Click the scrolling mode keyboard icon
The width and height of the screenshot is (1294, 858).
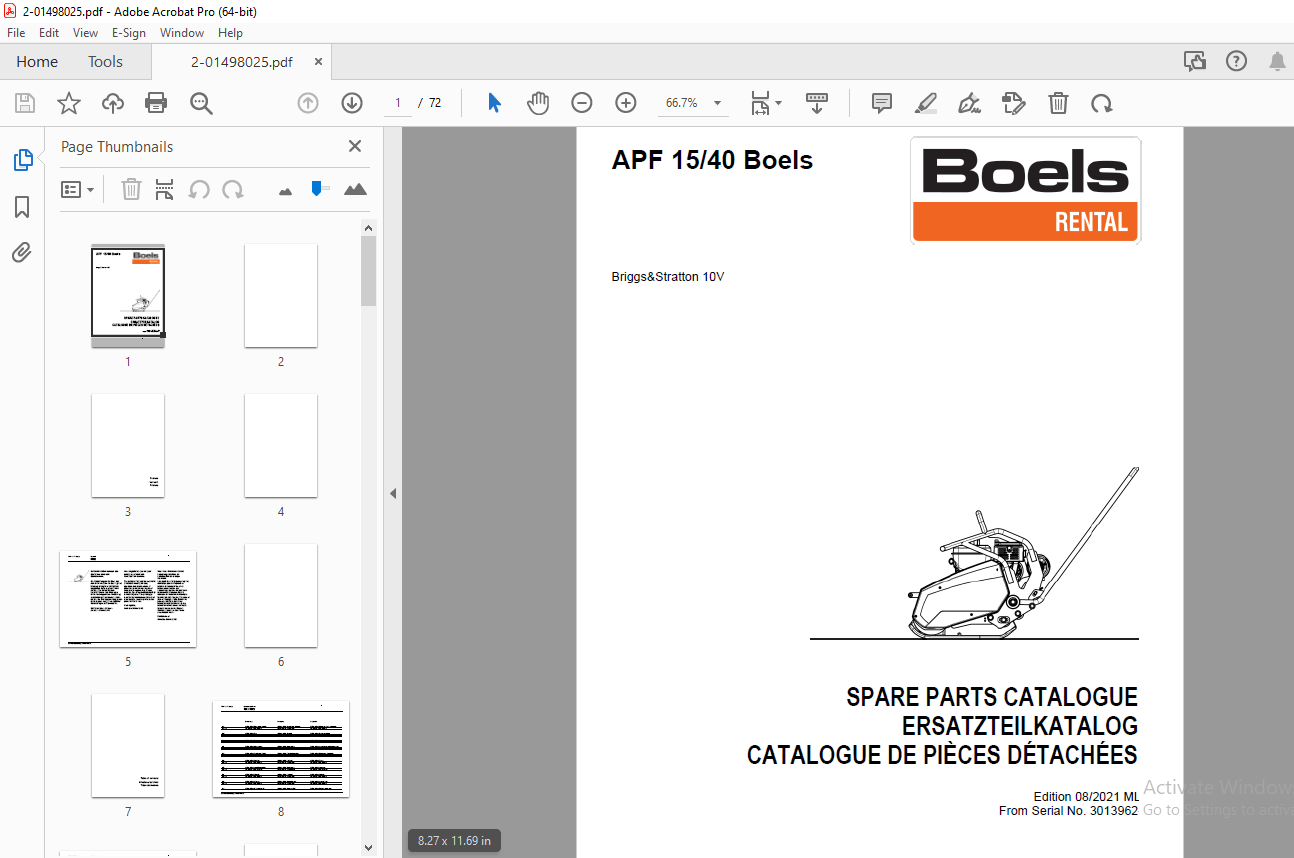coord(817,103)
